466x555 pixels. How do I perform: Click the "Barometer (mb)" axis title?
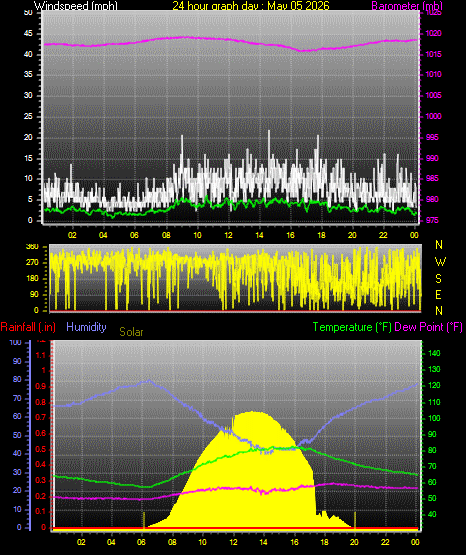(407, 6)
